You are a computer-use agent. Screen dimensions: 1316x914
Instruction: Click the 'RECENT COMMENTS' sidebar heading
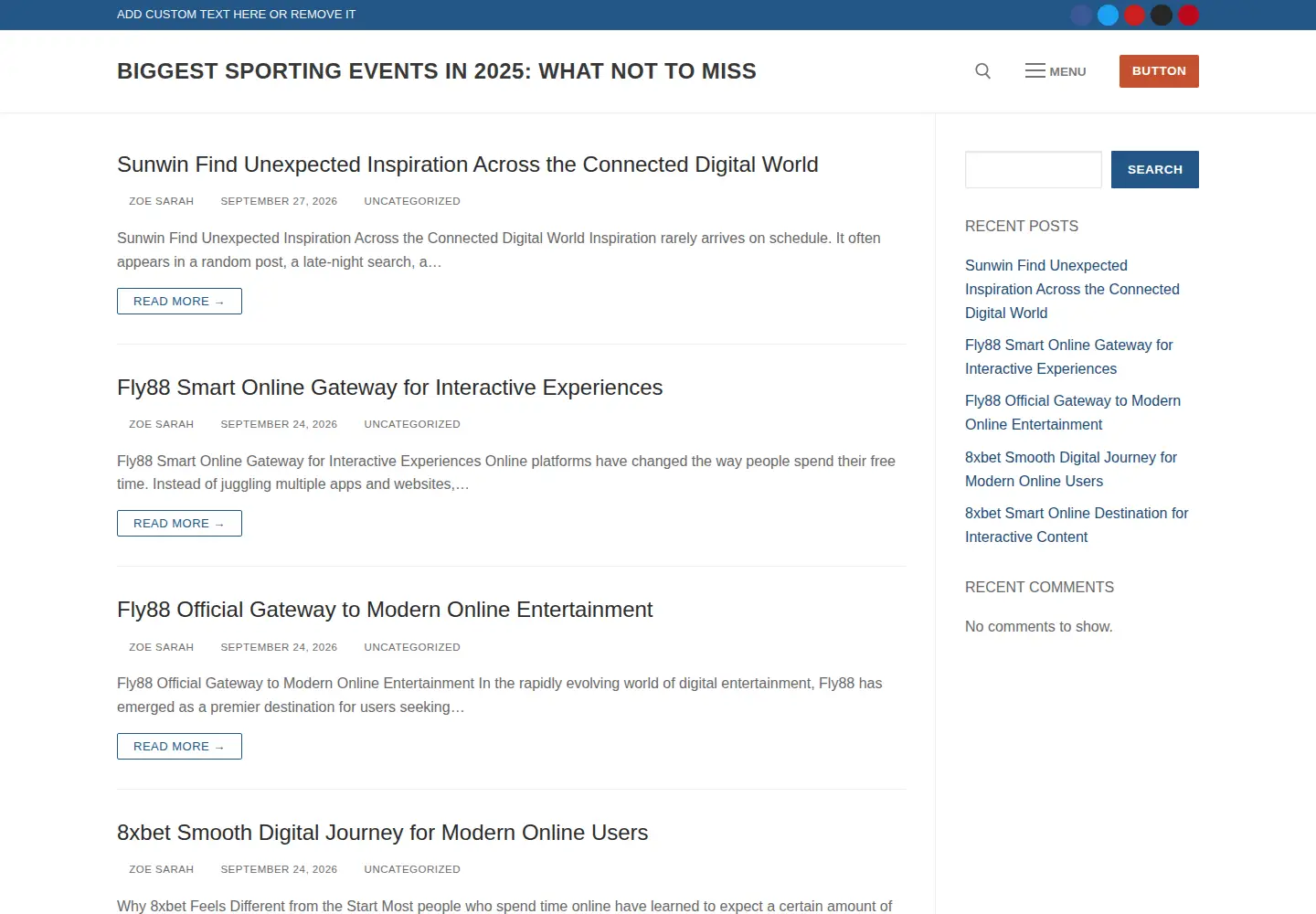[1039, 587]
